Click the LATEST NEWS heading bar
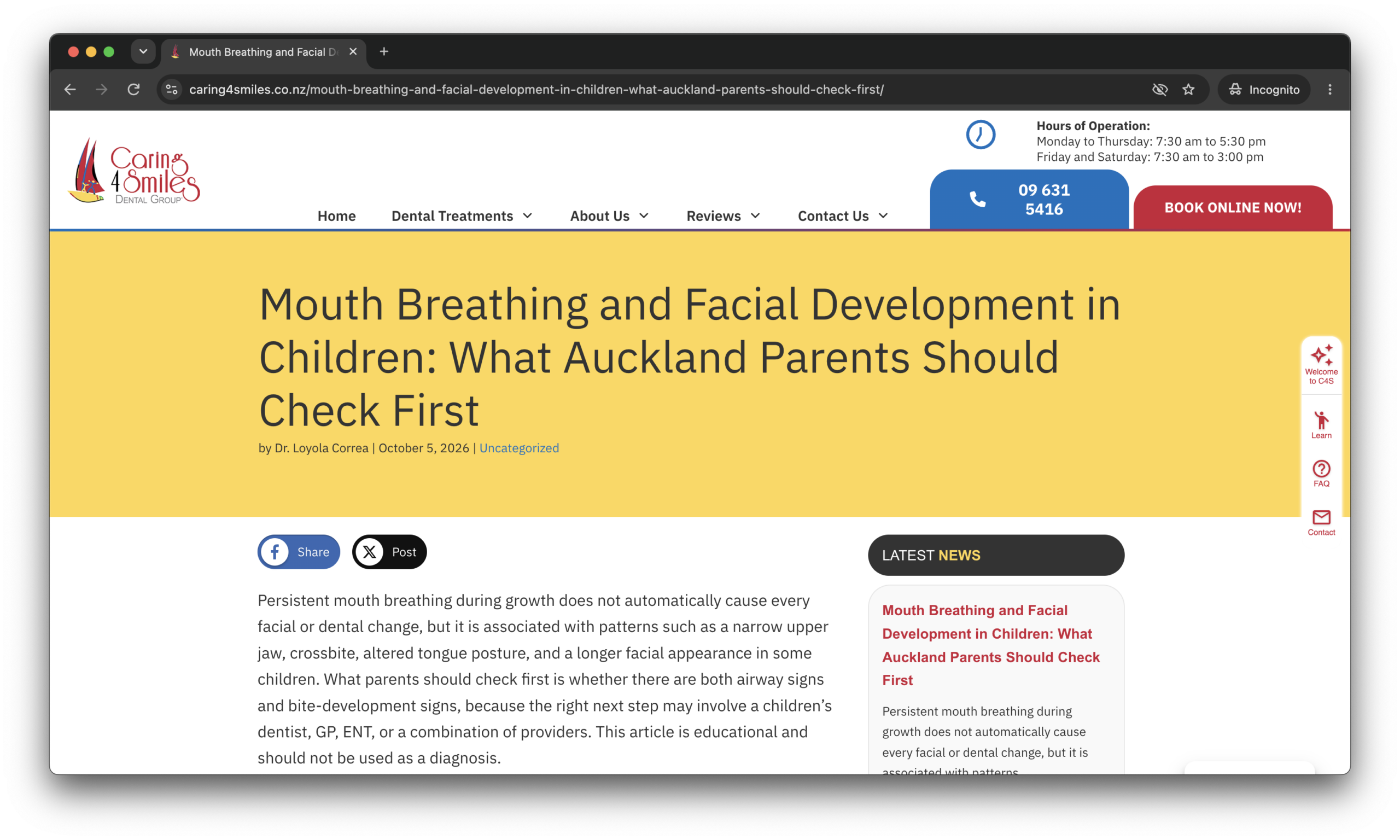This screenshot has width=1400, height=840. pyautogui.click(x=996, y=555)
